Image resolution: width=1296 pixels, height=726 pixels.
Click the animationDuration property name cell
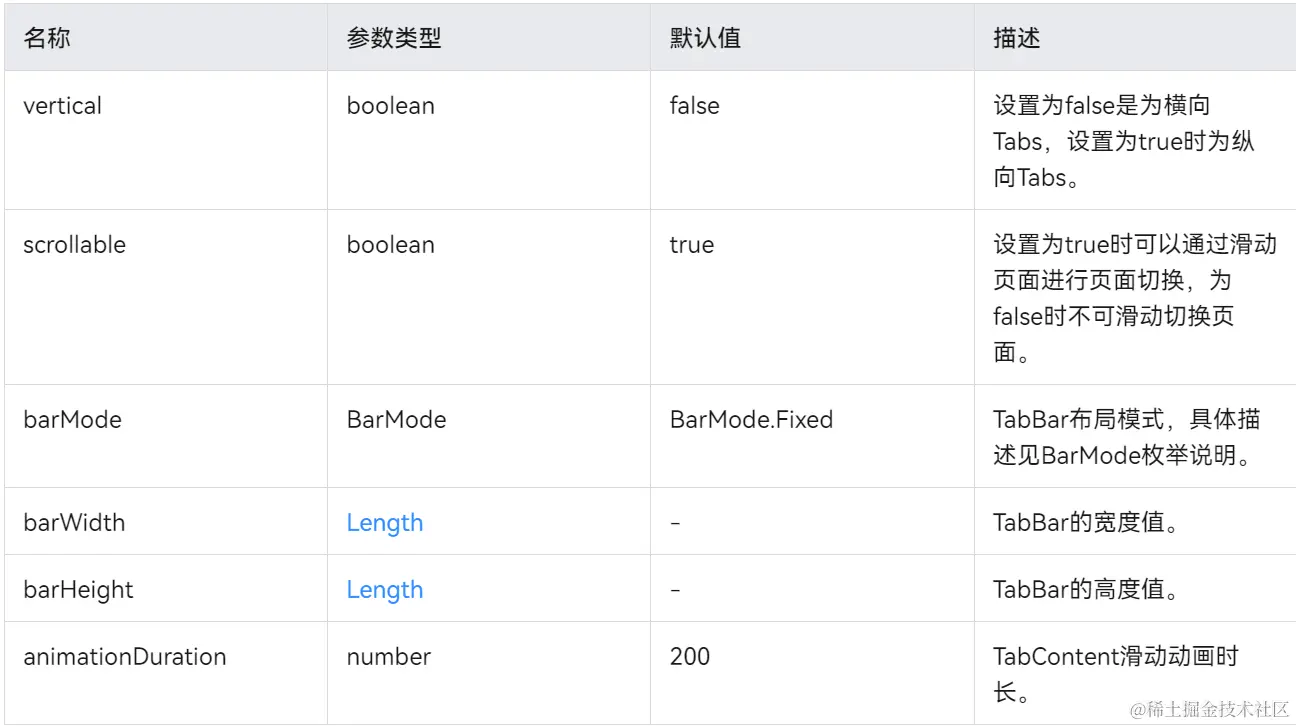(125, 656)
